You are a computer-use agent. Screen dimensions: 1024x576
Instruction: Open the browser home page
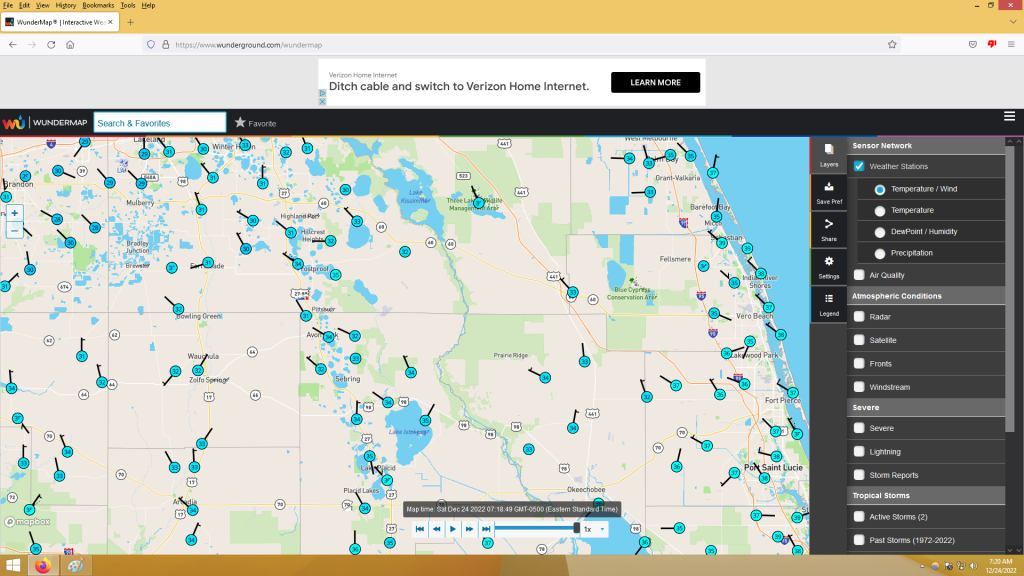tap(70, 44)
